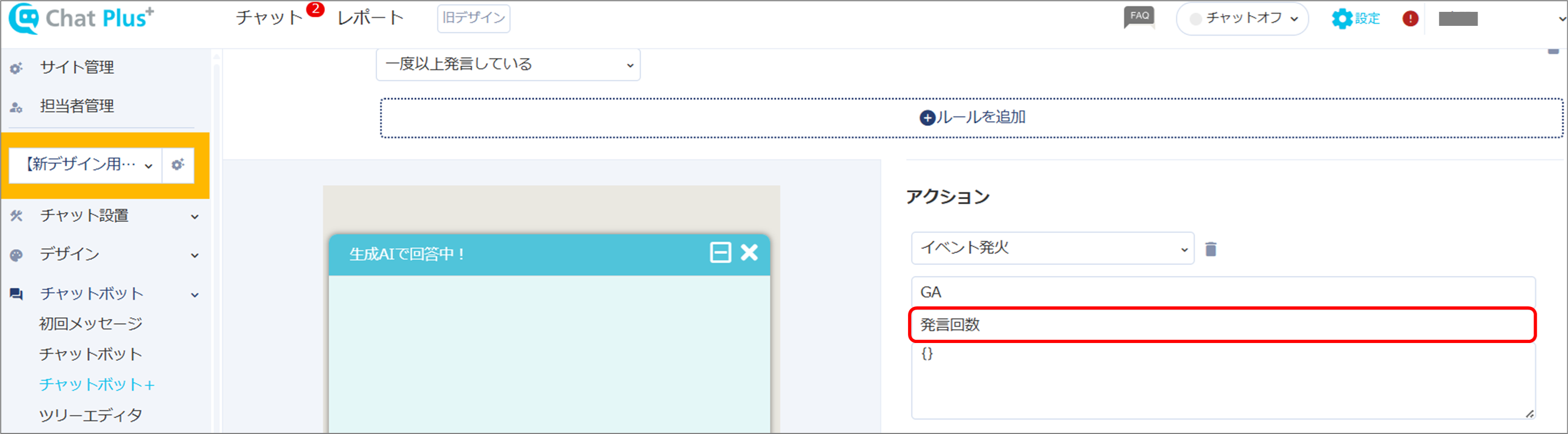This screenshot has width=1568, height=434.
Task: Collapse the チャットボット menu
Action: (x=195, y=295)
